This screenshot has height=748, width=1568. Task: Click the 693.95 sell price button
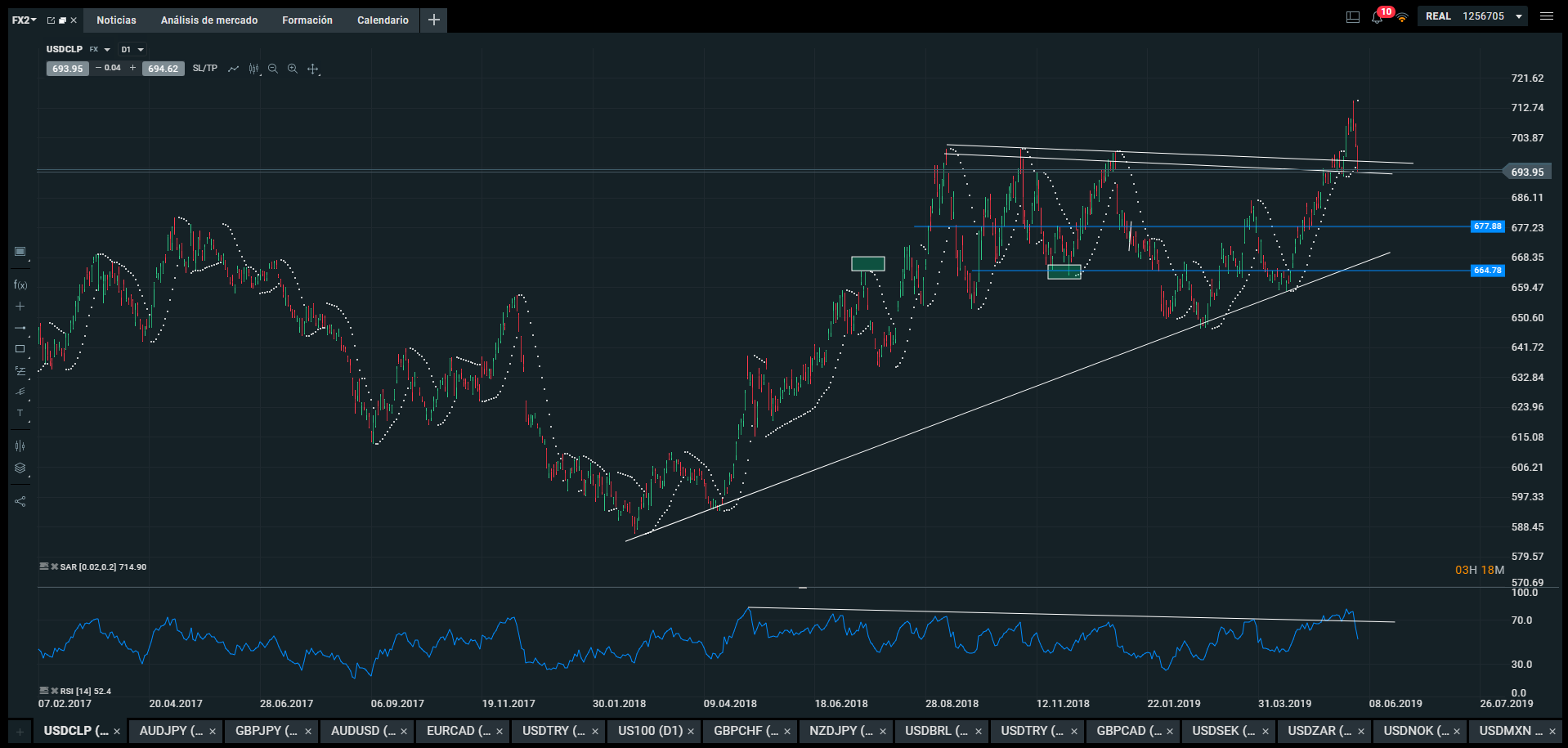[67, 69]
